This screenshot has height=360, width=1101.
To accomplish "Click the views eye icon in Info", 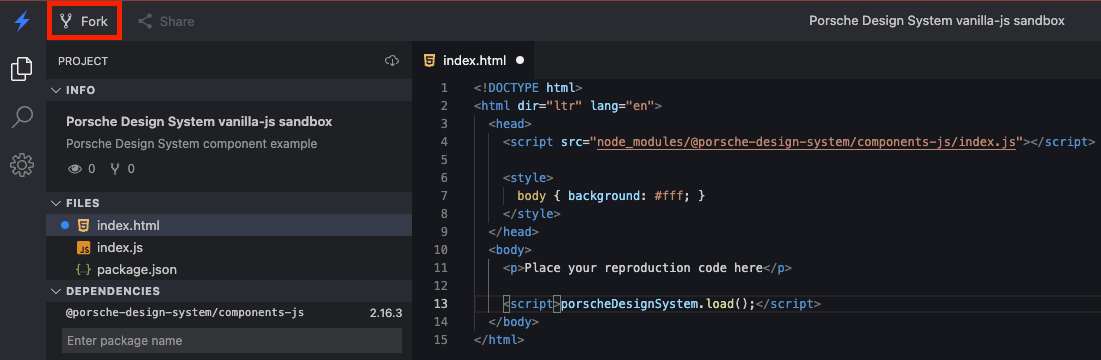I will pyautogui.click(x=74, y=168).
